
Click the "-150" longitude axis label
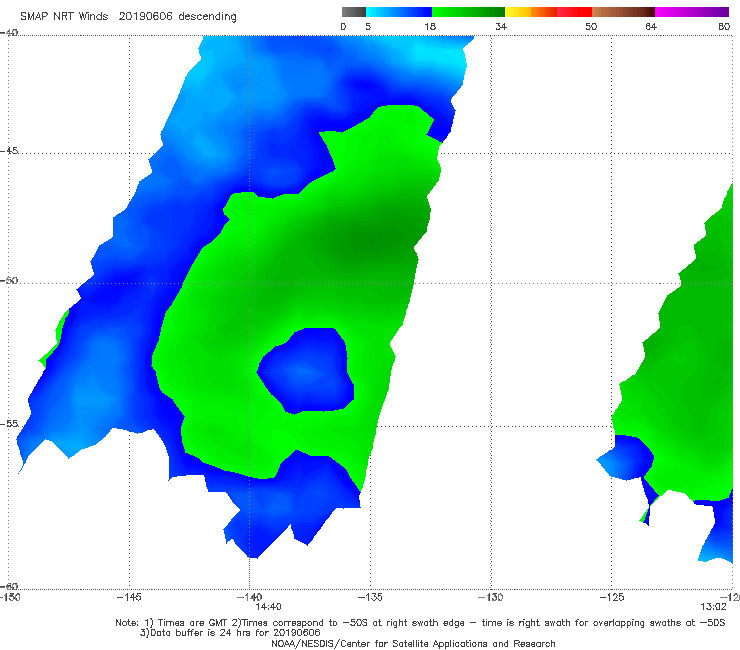tap(10, 597)
